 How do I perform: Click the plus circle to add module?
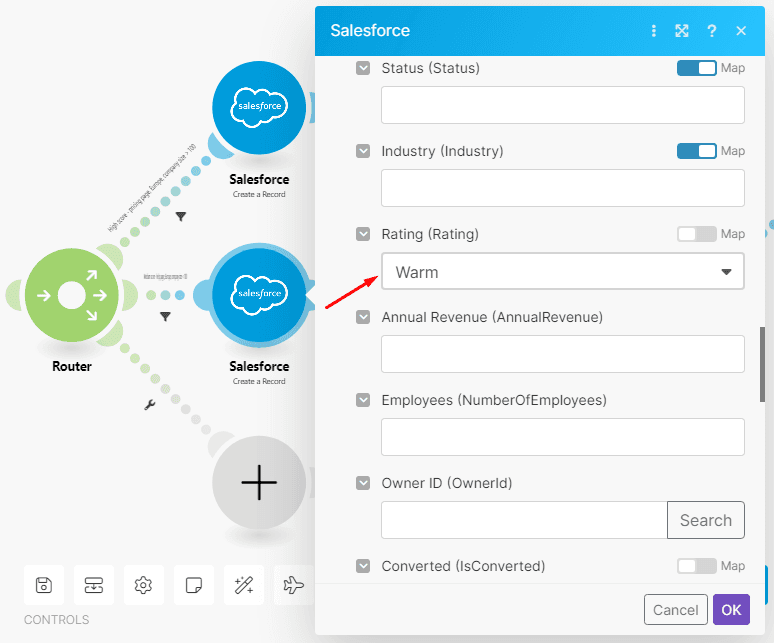point(259,482)
